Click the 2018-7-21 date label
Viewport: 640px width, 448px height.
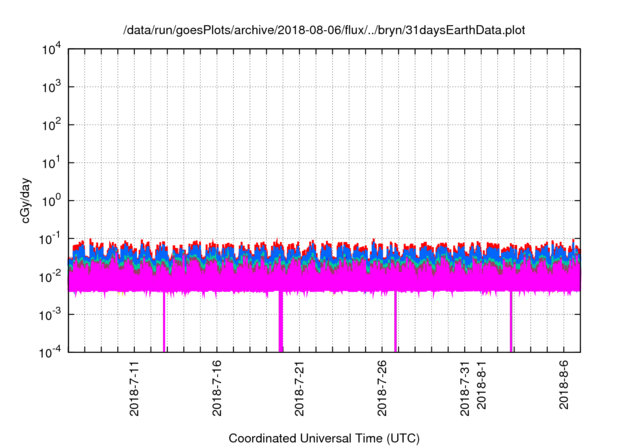pyautogui.click(x=299, y=388)
